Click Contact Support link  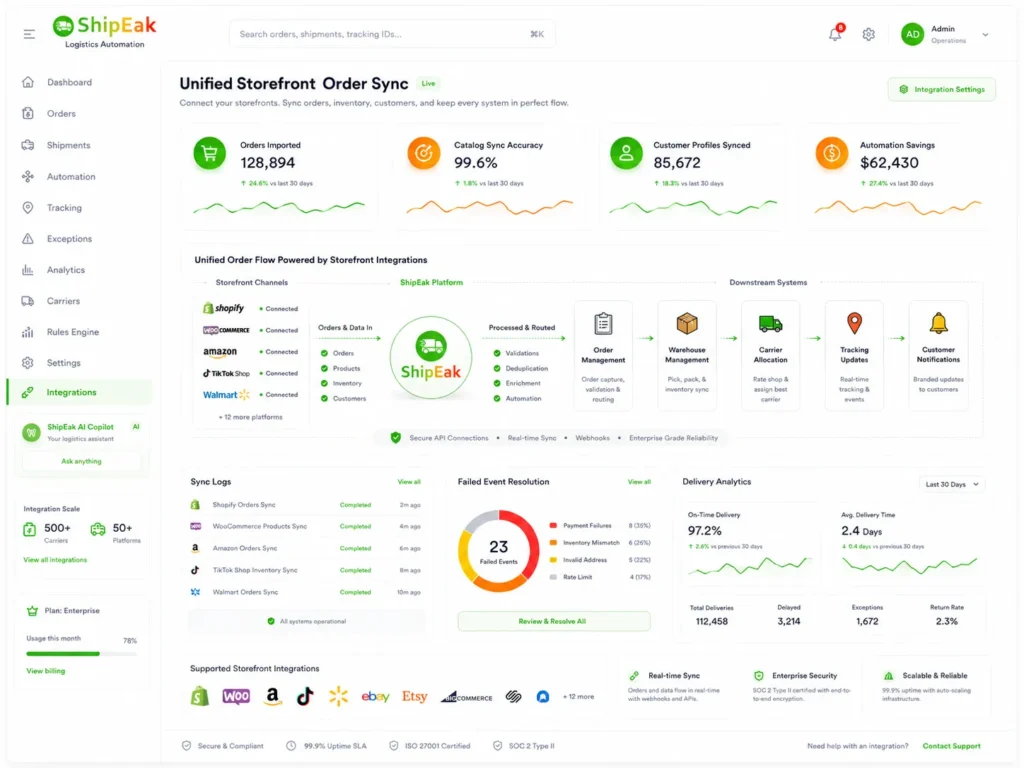click(952, 746)
